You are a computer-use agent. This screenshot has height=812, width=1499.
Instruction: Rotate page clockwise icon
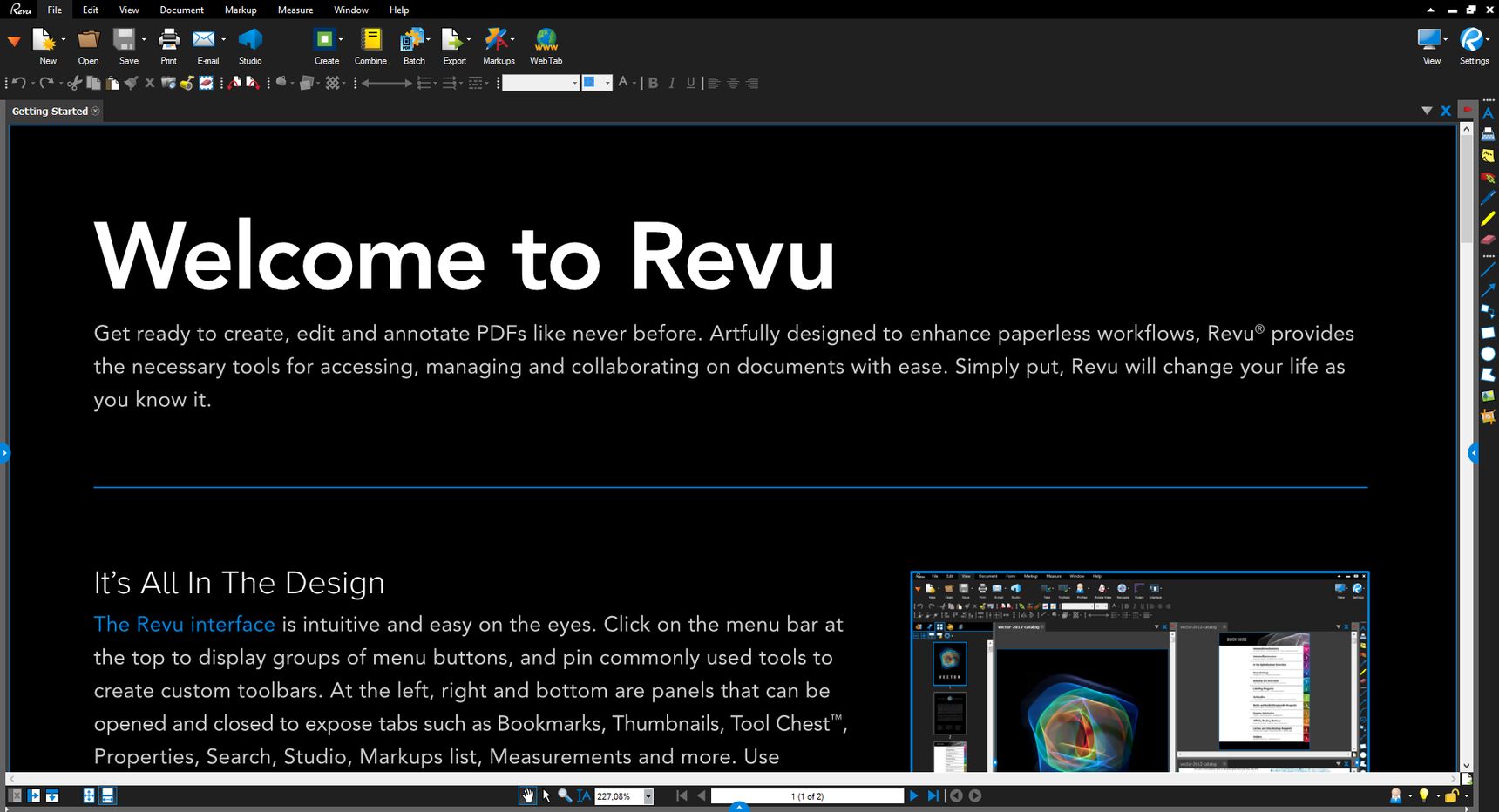(252, 83)
